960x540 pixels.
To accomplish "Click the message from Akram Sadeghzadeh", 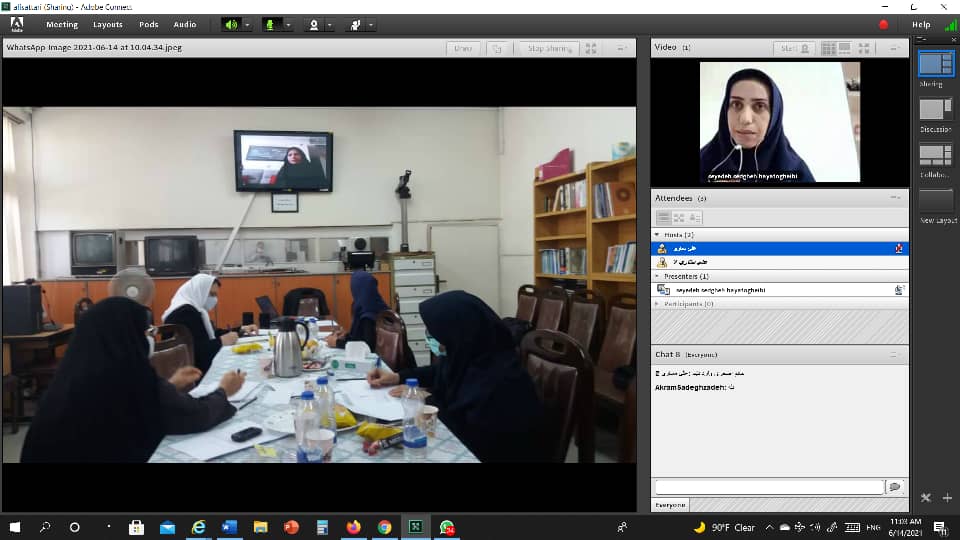I will (695, 387).
